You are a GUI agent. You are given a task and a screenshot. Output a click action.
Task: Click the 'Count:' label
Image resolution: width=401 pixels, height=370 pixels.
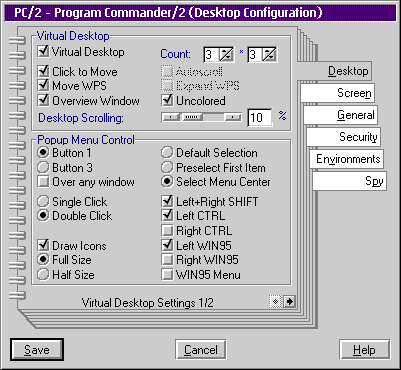pyautogui.click(x=175, y=54)
